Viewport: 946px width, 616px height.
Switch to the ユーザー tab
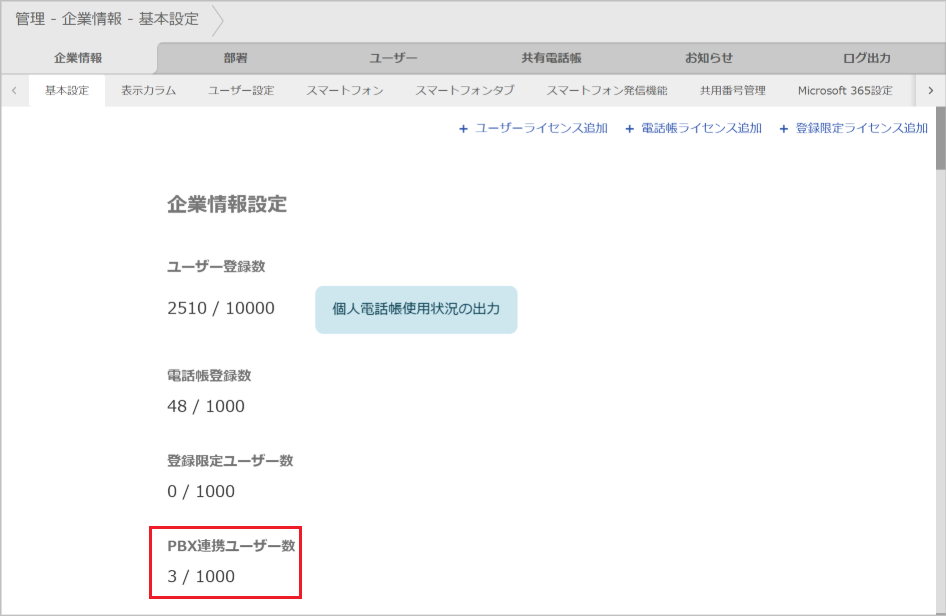point(393,58)
